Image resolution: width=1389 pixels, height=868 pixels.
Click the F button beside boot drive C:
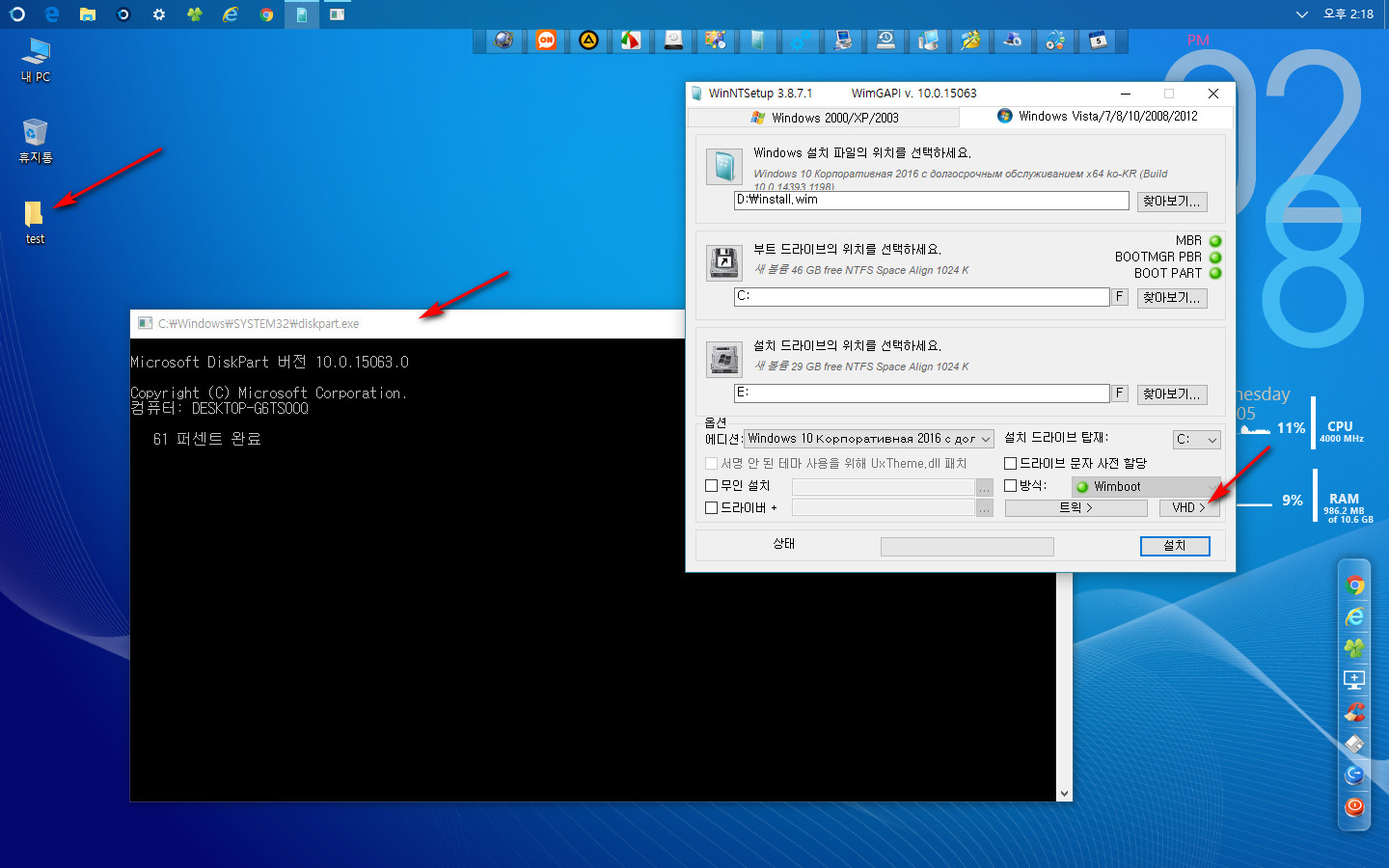(1120, 297)
